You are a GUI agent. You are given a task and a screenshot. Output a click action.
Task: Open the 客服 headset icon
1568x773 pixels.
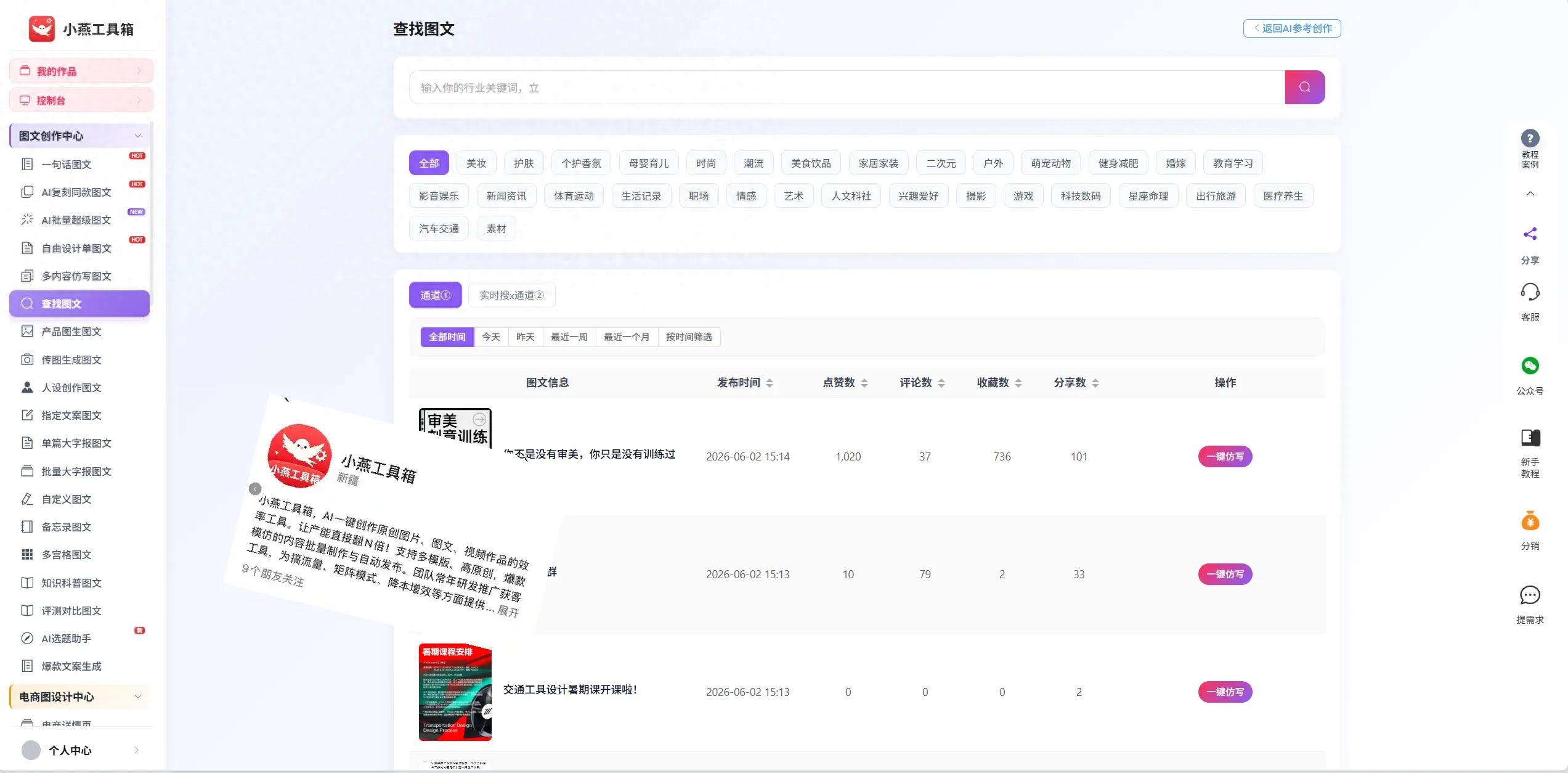click(1530, 292)
